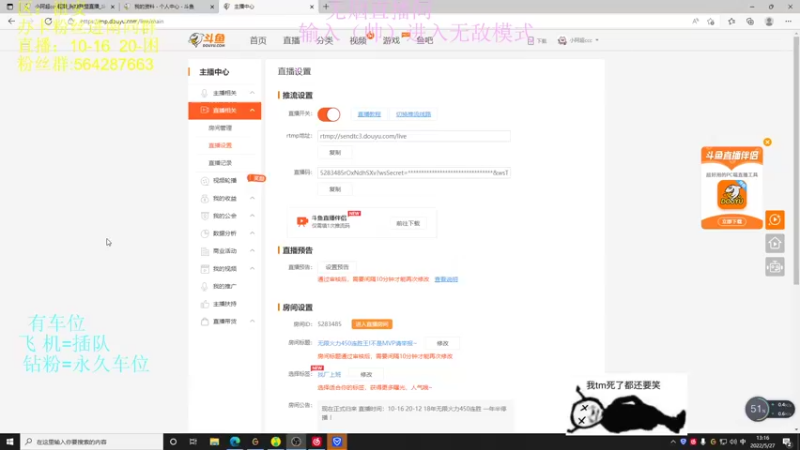Open 我的推广 via its sidebar icon

coord(205,286)
